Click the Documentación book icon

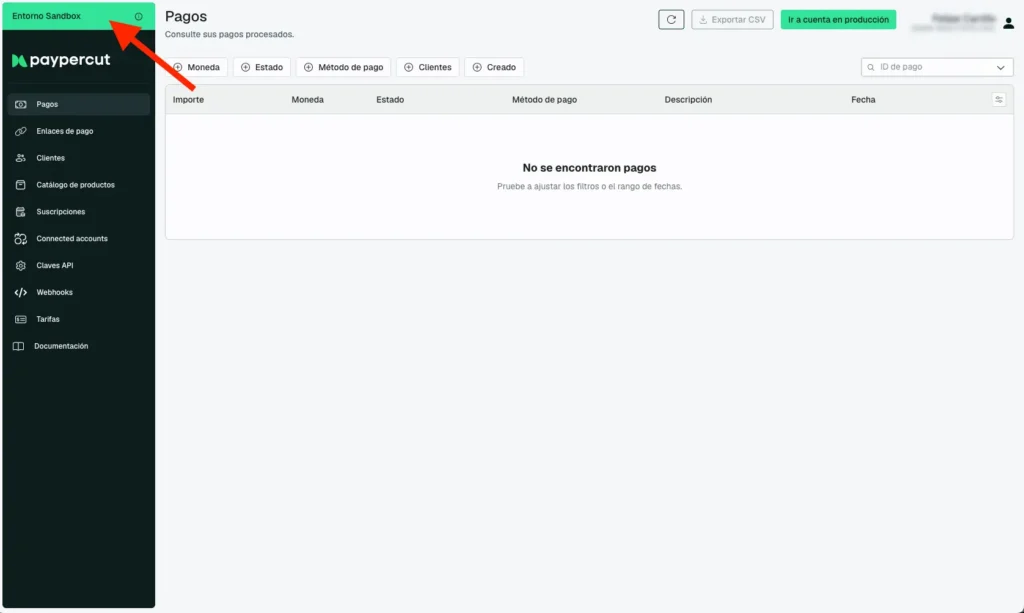tap(18, 346)
